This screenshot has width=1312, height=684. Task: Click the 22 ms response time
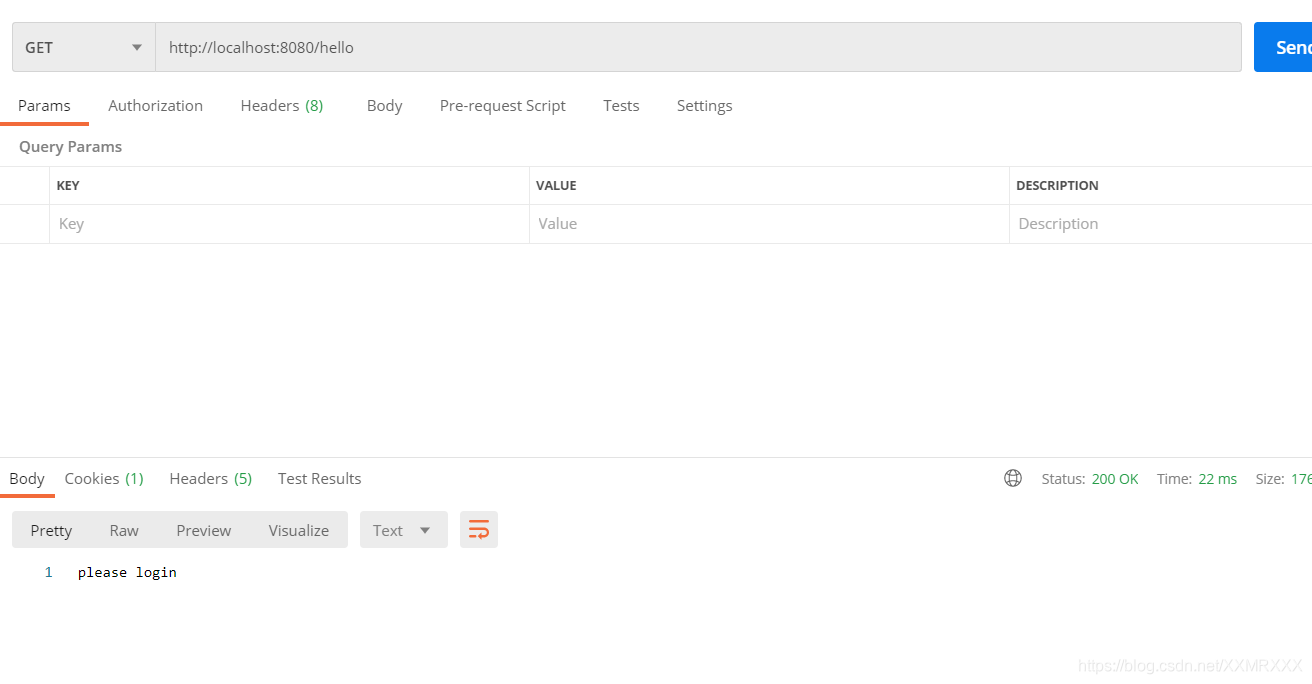(x=1217, y=479)
